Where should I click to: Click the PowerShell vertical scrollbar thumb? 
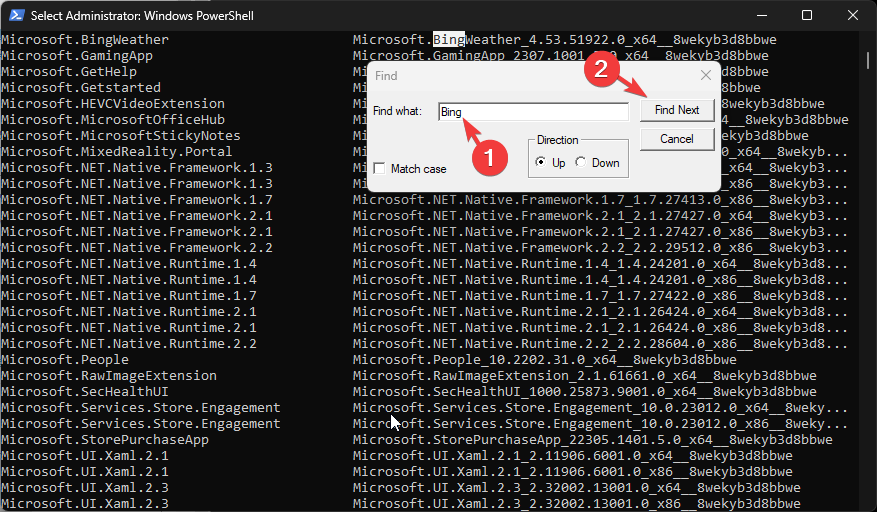pyautogui.click(x=868, y=59)
